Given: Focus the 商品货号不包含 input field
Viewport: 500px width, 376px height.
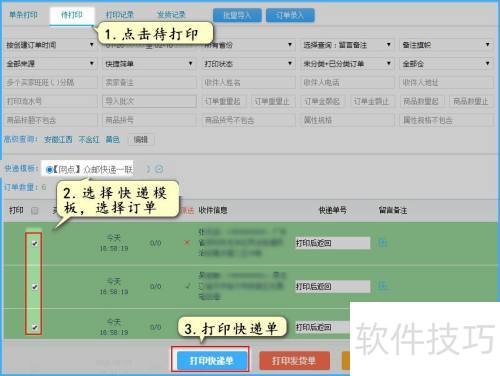Looking at the screenshot, I should pyautogui.click(x=249, y=120).
